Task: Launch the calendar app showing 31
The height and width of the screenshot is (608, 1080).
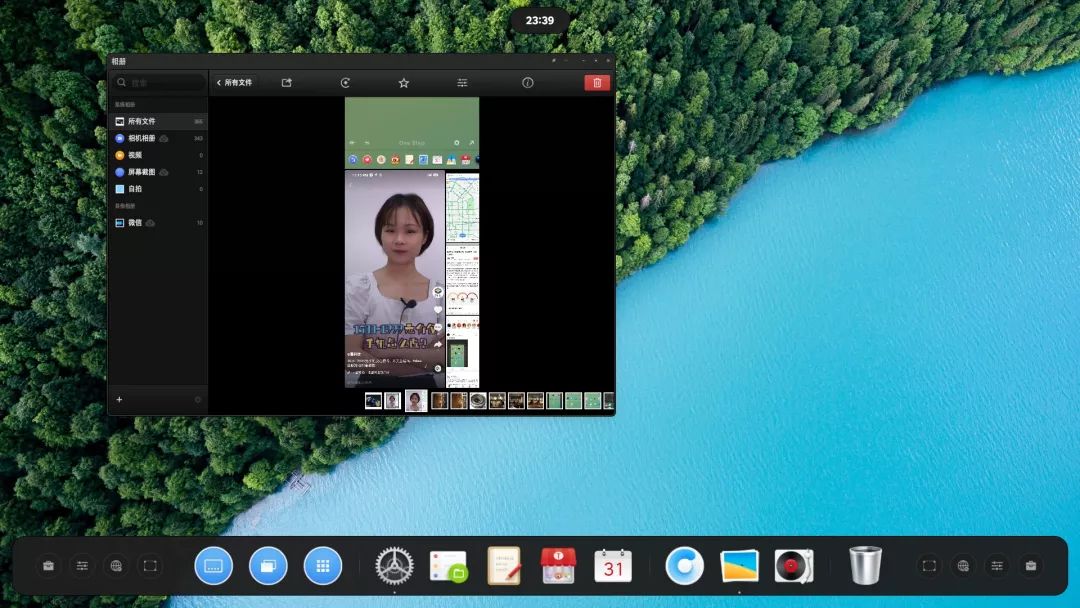Action: click(613, 566)
